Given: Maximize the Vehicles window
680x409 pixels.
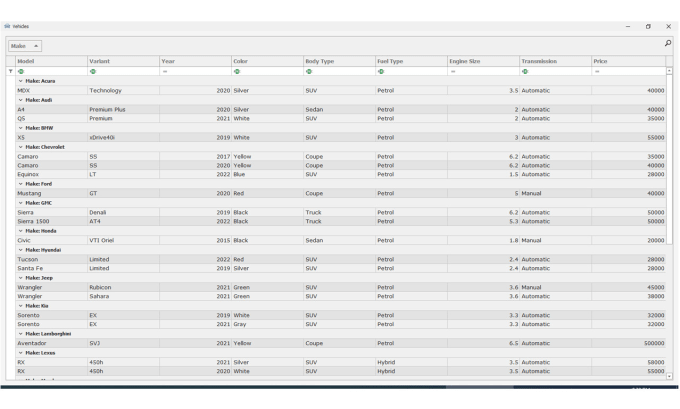Looking at the screenshot, I should click(x=648, y=26).
